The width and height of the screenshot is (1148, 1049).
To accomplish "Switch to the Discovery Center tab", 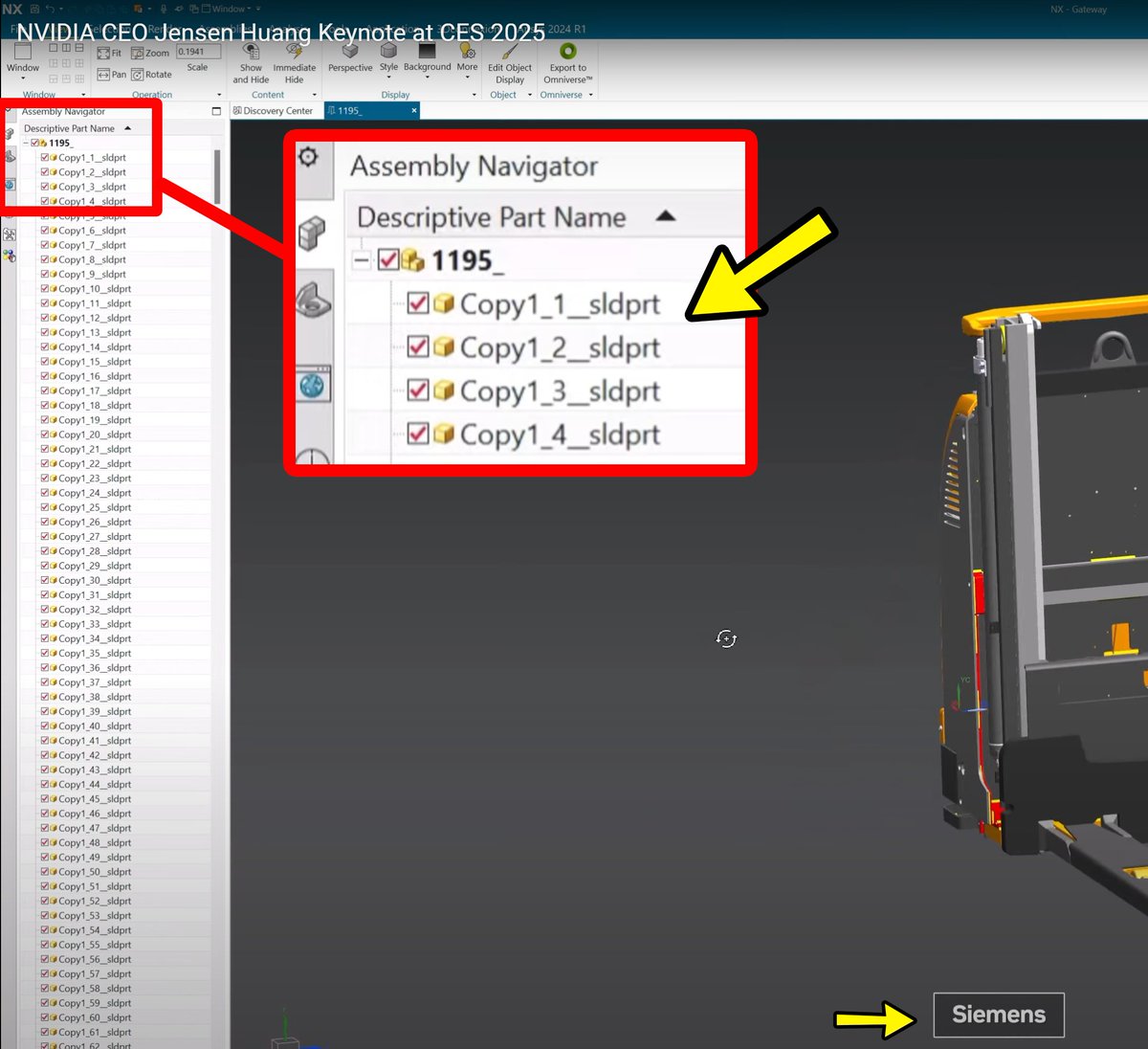I will (275, 110).
